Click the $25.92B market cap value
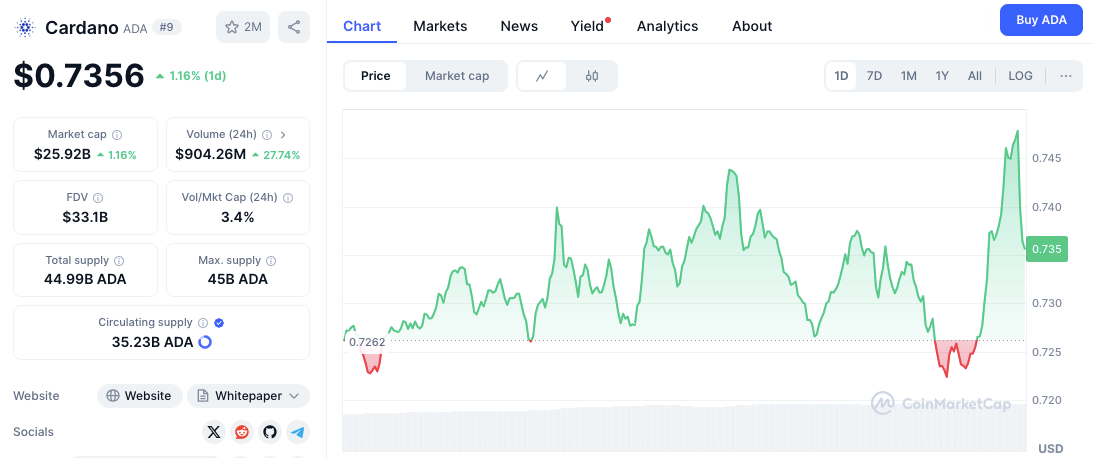The height and width of the screenshot is (458, 1093). [x=62, y=155]
